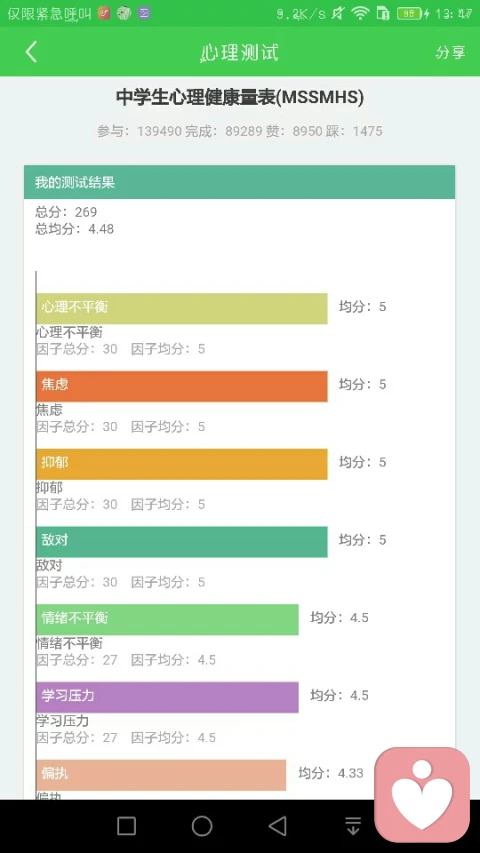Select the 抑郁 amber bar

pos(182,464)
